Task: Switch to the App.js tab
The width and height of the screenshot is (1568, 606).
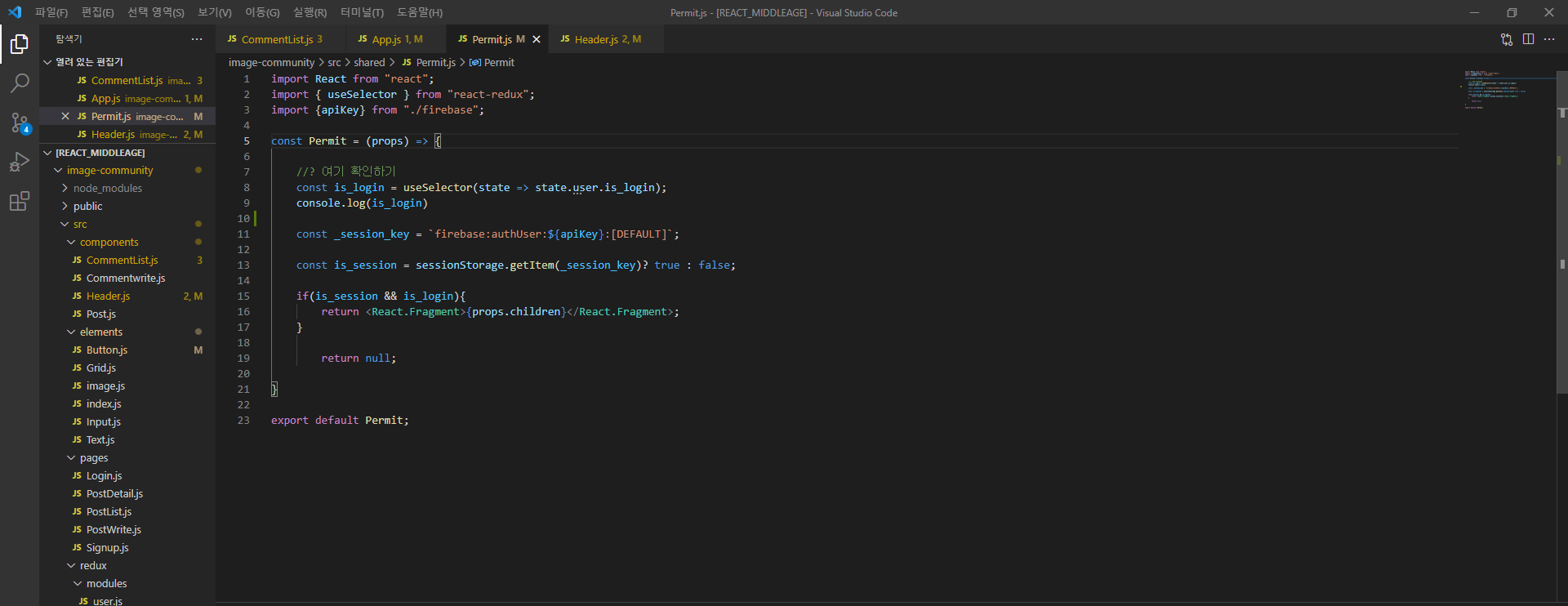Action: (396, 39)
